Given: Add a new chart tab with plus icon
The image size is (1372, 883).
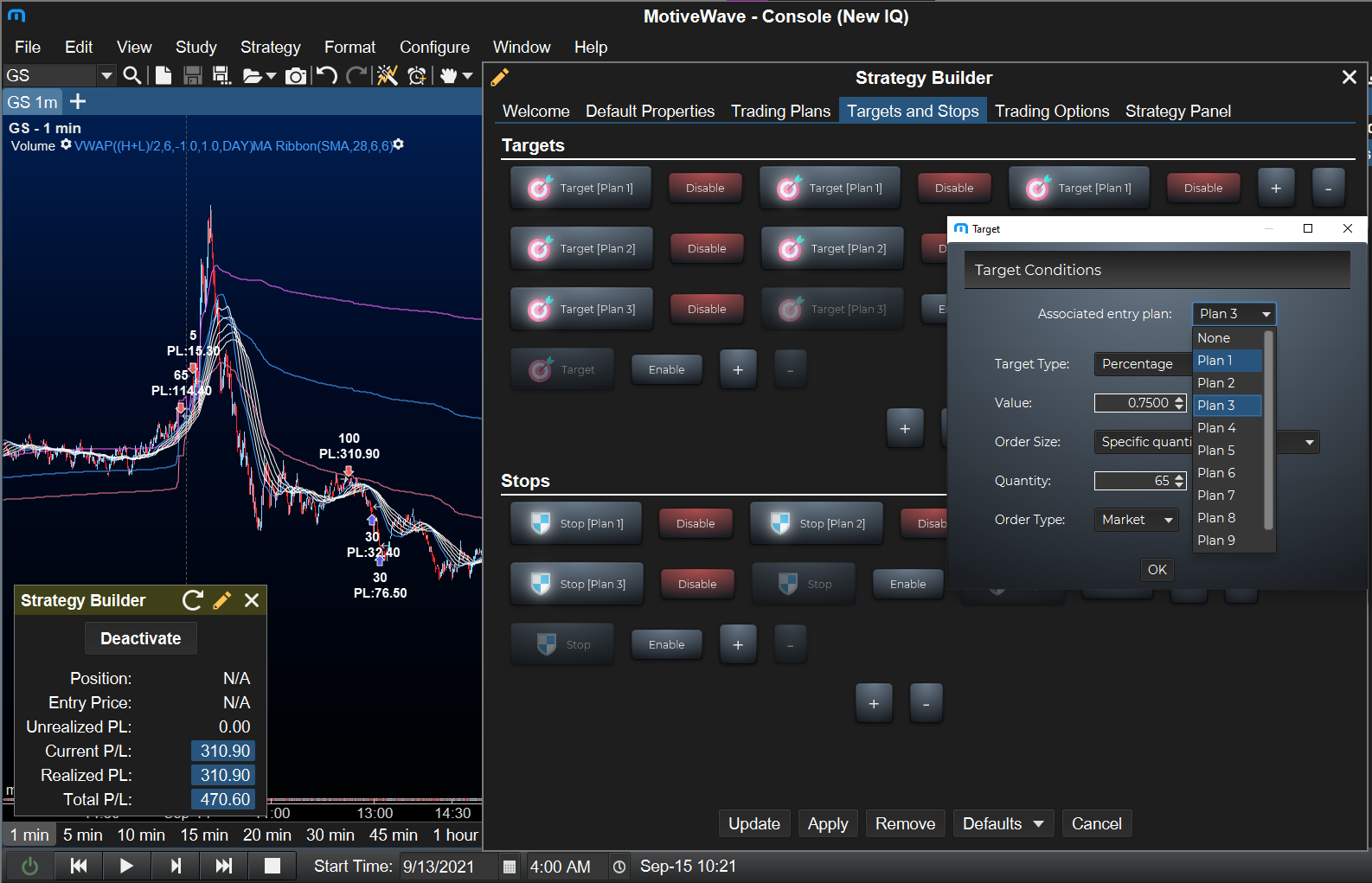Looking at the screenshot, I should (78, 101).
